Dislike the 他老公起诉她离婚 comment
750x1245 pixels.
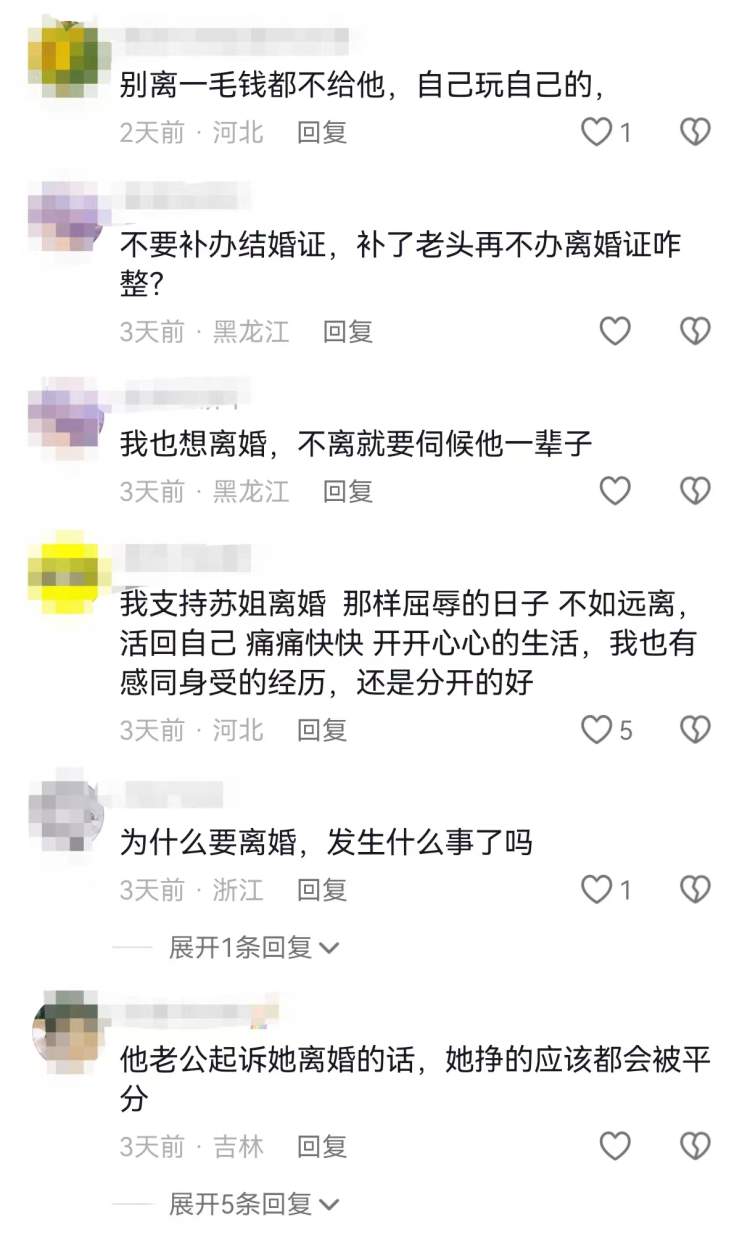click(695, 1146)
